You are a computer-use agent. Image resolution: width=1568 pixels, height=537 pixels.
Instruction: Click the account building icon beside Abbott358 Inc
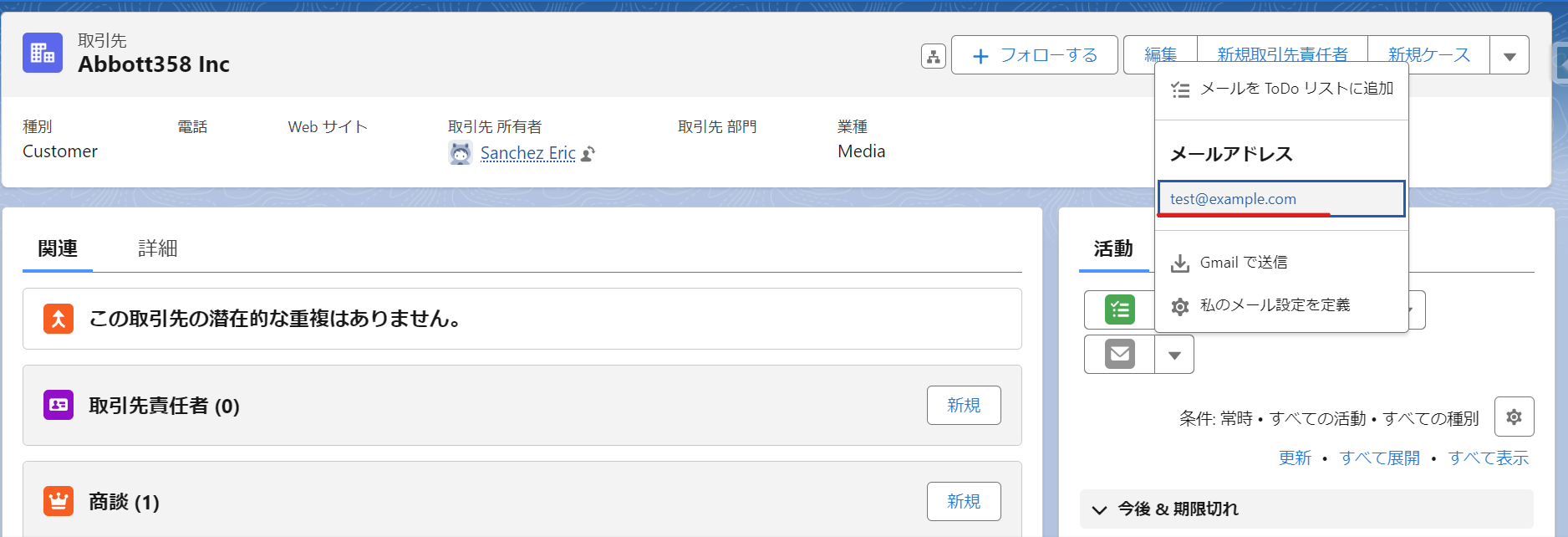[x=43, y=53]
